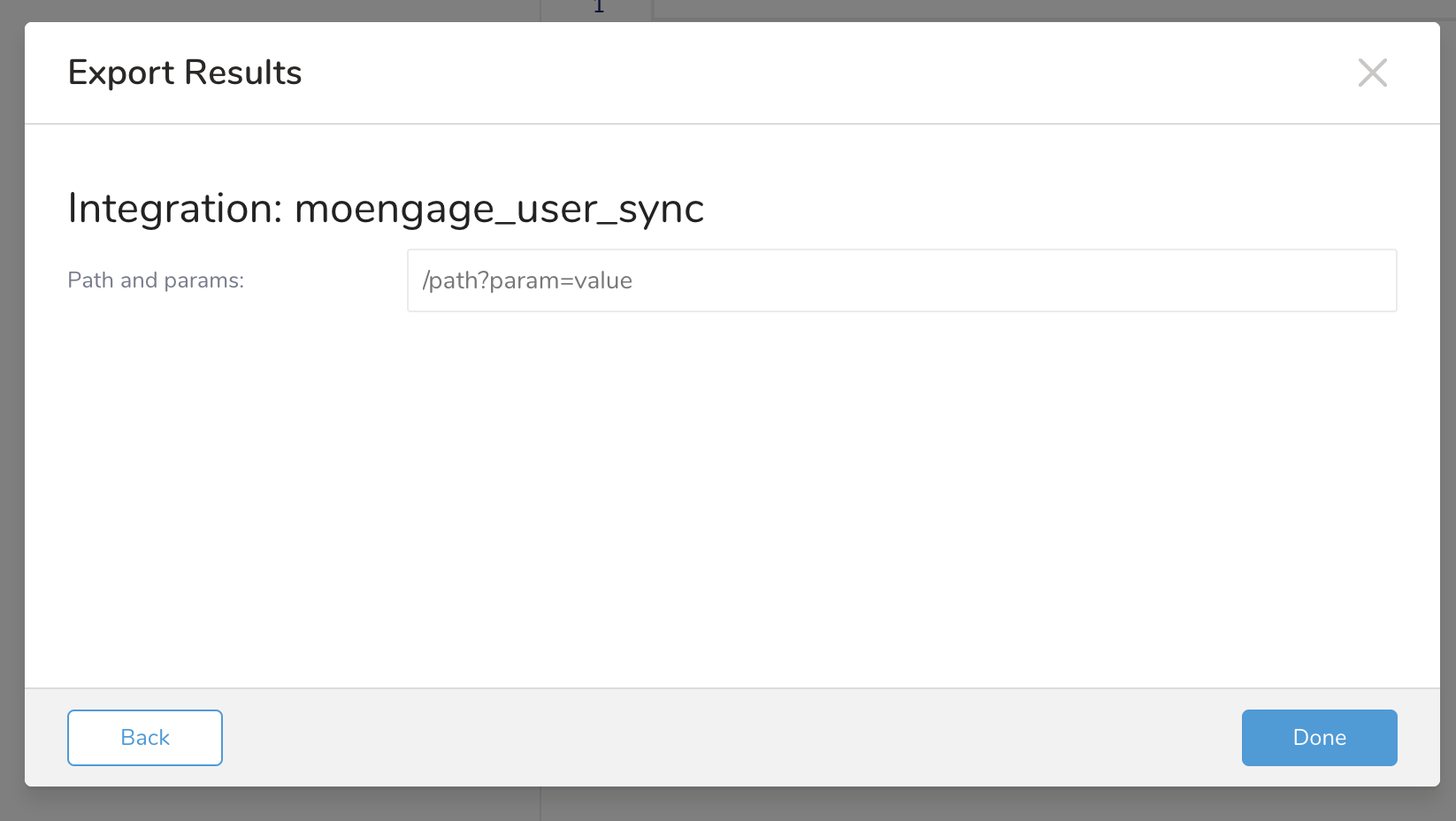
Task: Select the "Export Results" dialog title
Action: pyautogui.click(x=185, y=73)
